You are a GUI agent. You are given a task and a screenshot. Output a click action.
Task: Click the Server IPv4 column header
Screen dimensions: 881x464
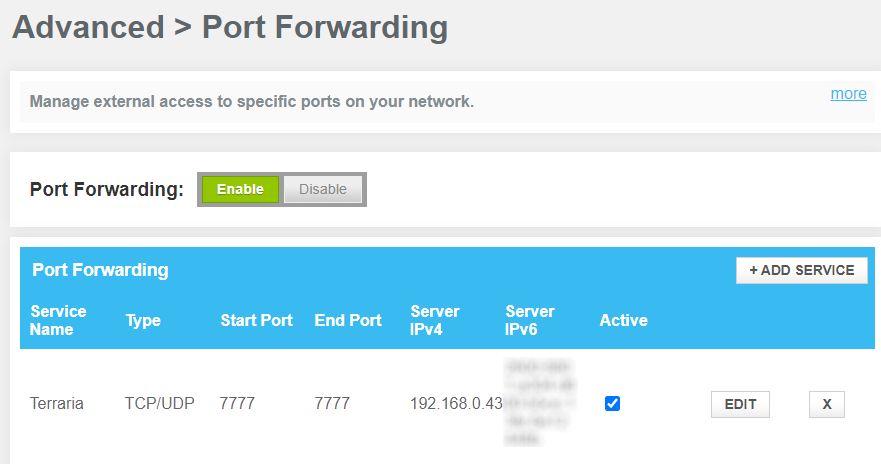click(435, 320)
